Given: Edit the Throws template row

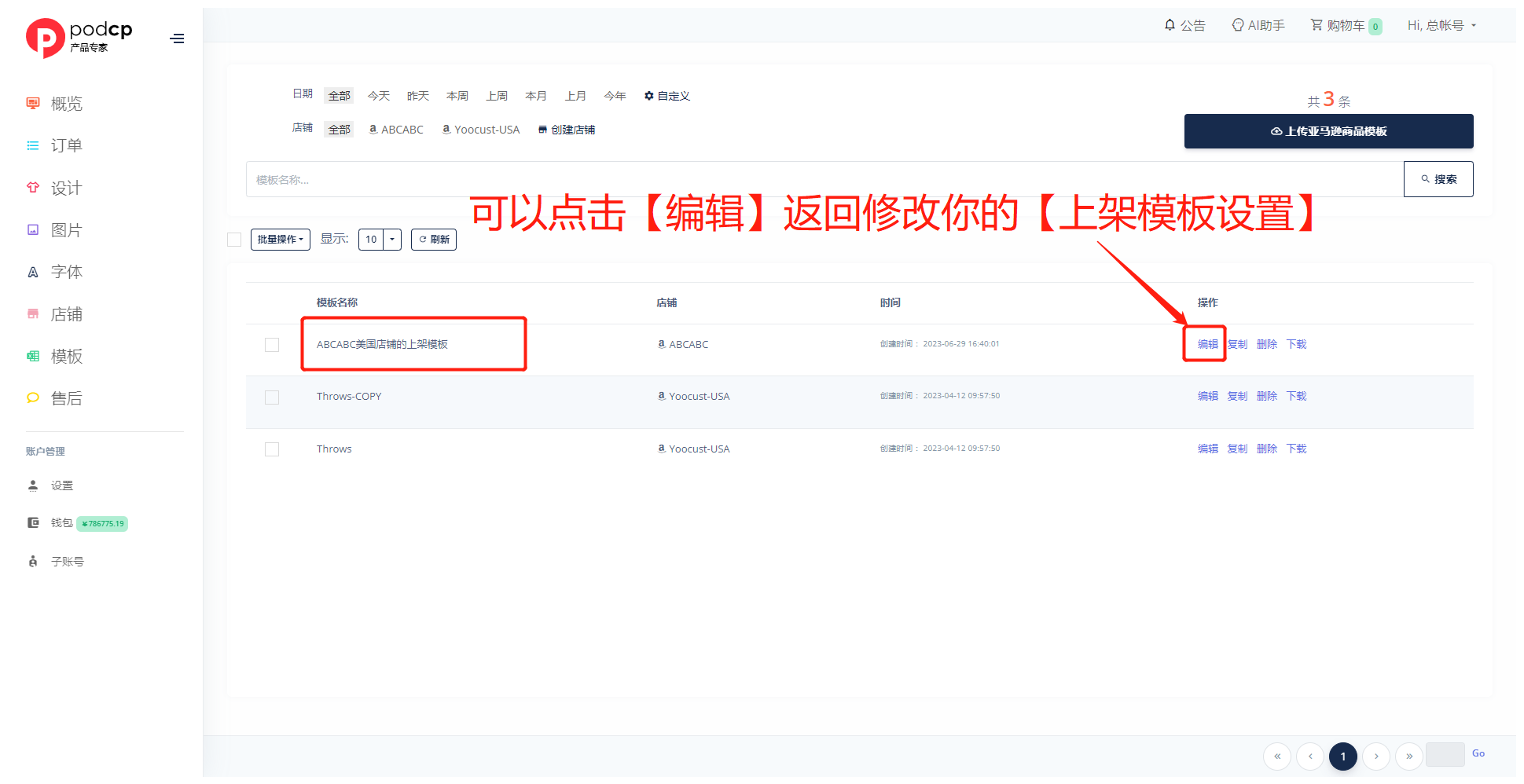Looking at the screenshot, I should coord(1207,449).
